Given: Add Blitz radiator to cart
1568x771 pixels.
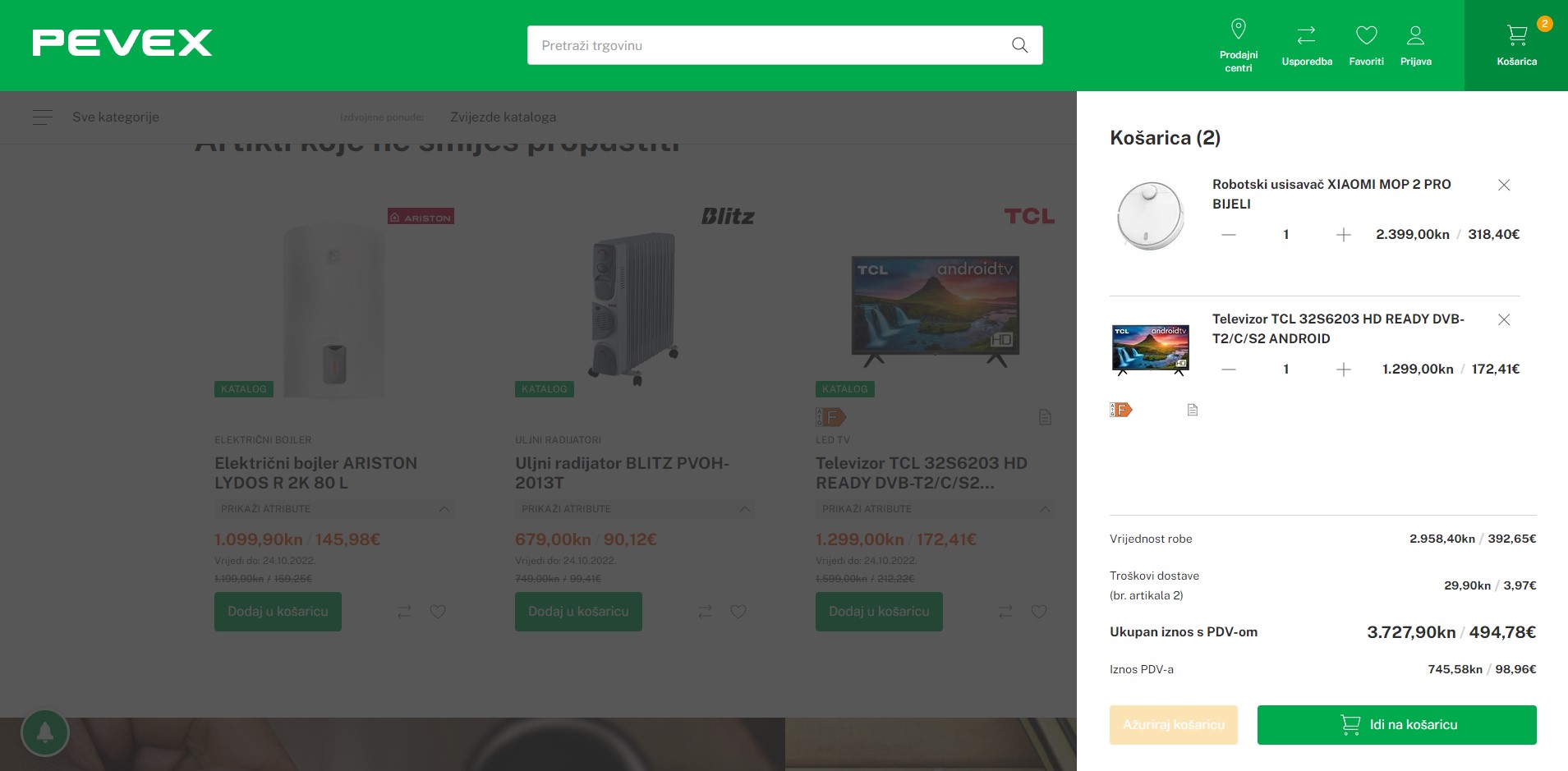Looking at the screenshot, I should coord(578,612).
